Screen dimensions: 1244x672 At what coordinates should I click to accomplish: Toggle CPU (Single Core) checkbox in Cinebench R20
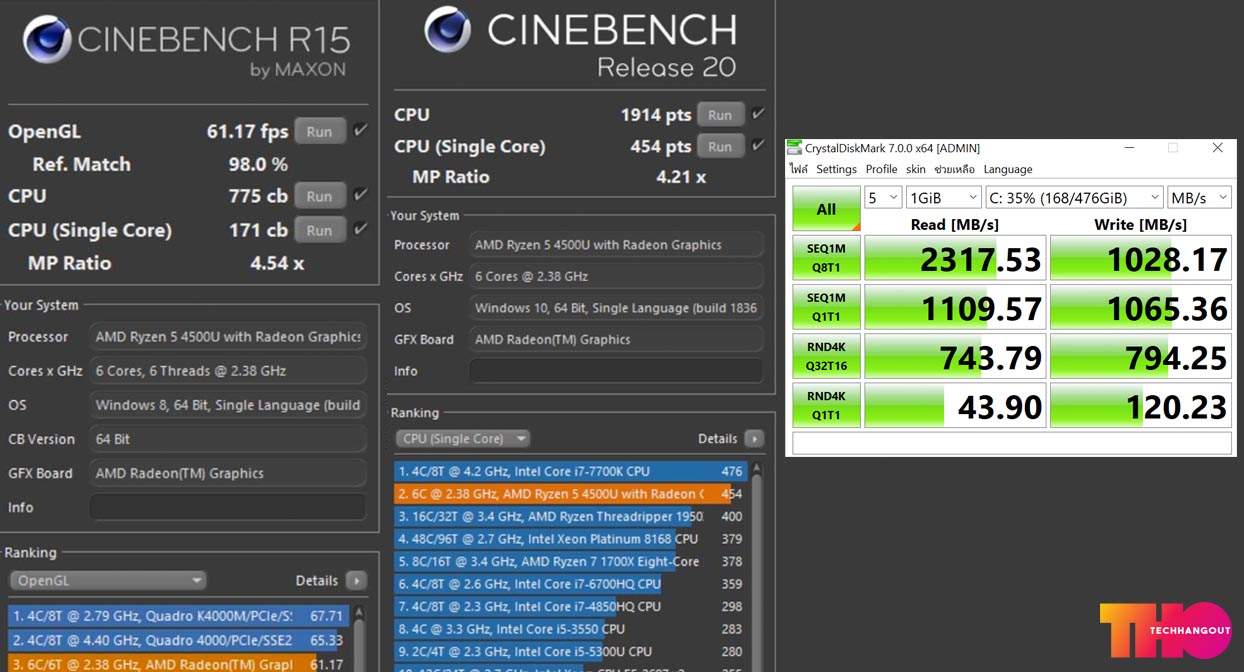[x=758, y=145]
